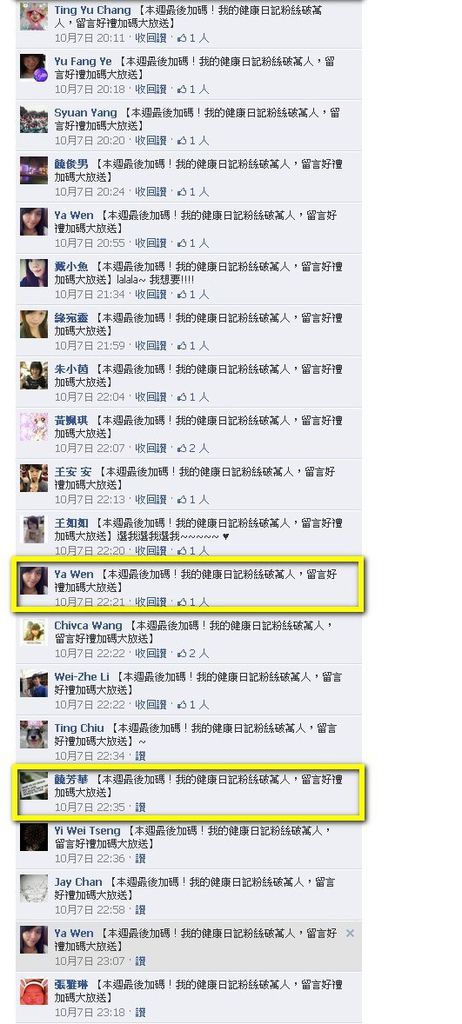Open Syuan Yang's profile link
The height and width of the screenshot is (1024, 462).
86,113
